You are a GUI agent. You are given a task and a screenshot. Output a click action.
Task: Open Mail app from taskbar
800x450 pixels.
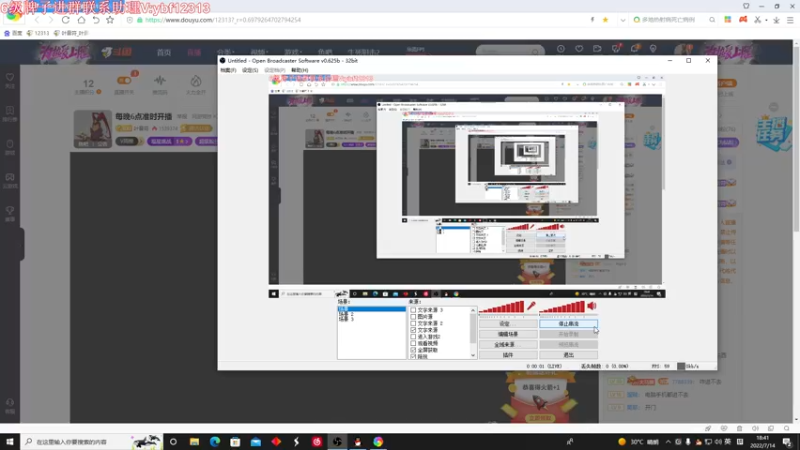tap(256, 441)
